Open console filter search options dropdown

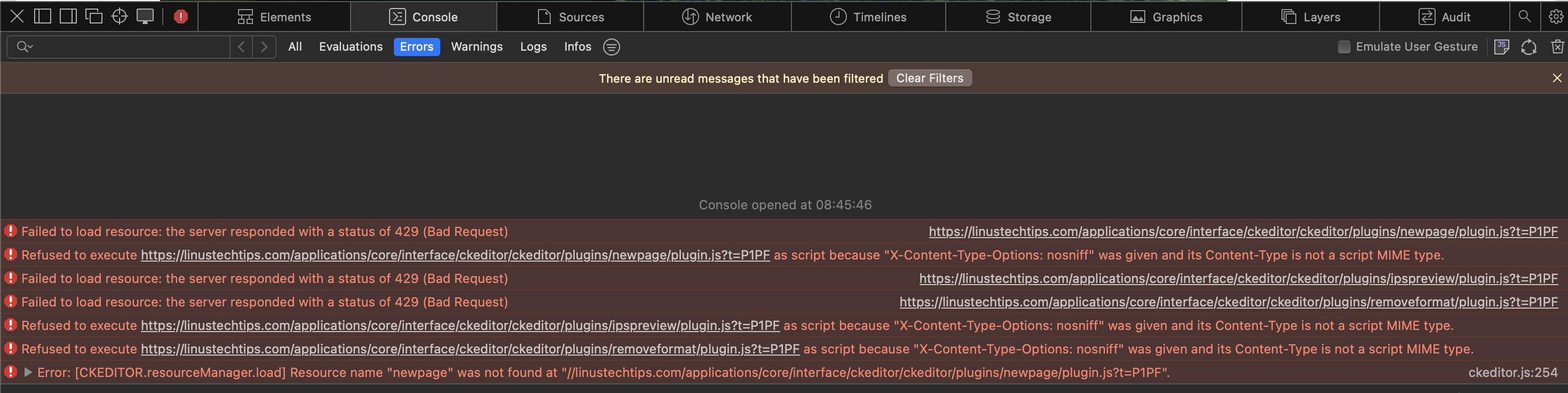pos(25,47)
